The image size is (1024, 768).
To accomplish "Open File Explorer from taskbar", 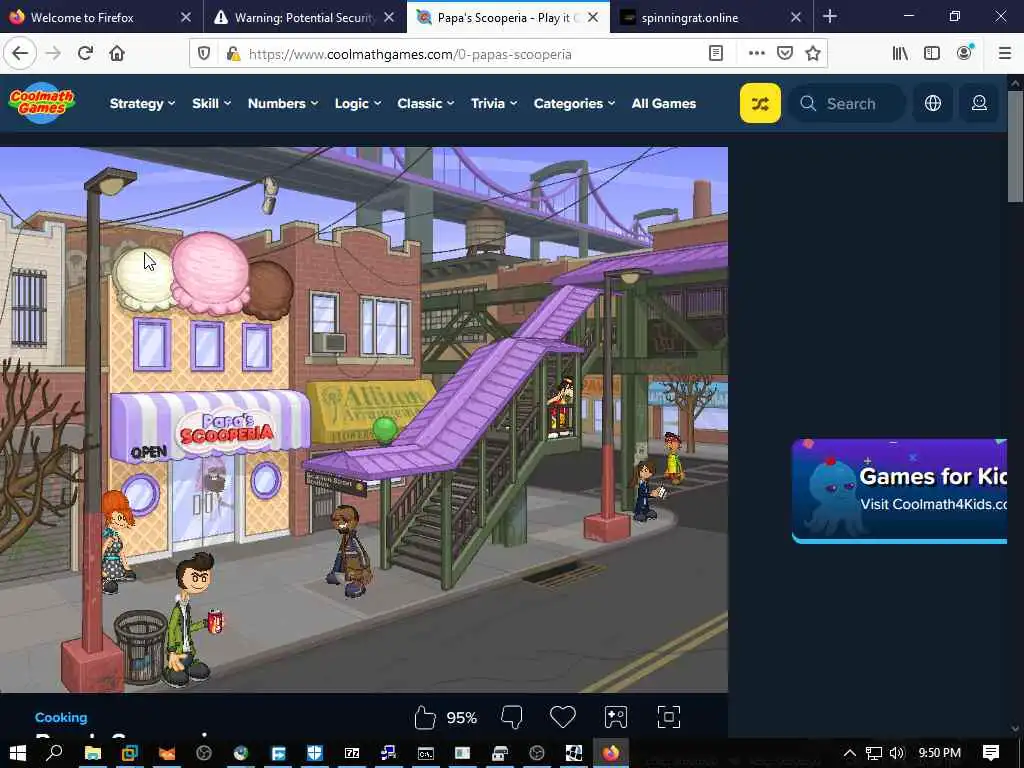I will (x=93, y=753).
